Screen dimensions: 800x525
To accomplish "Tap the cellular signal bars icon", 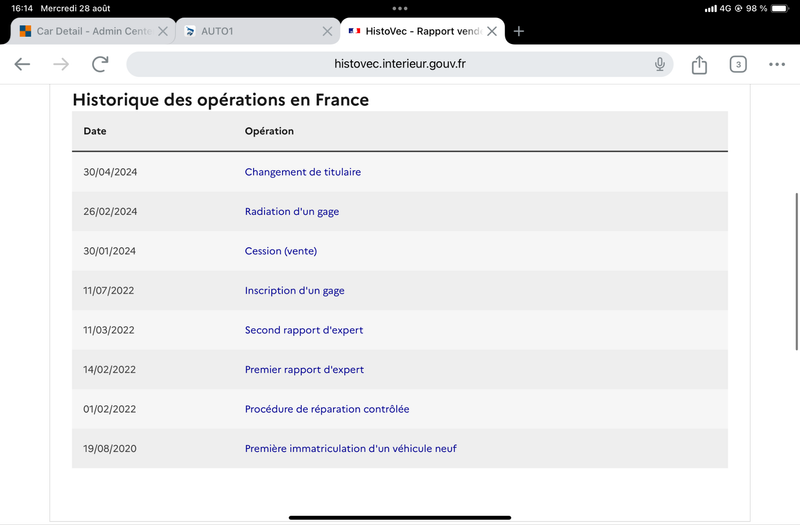I will click(710, 9).
